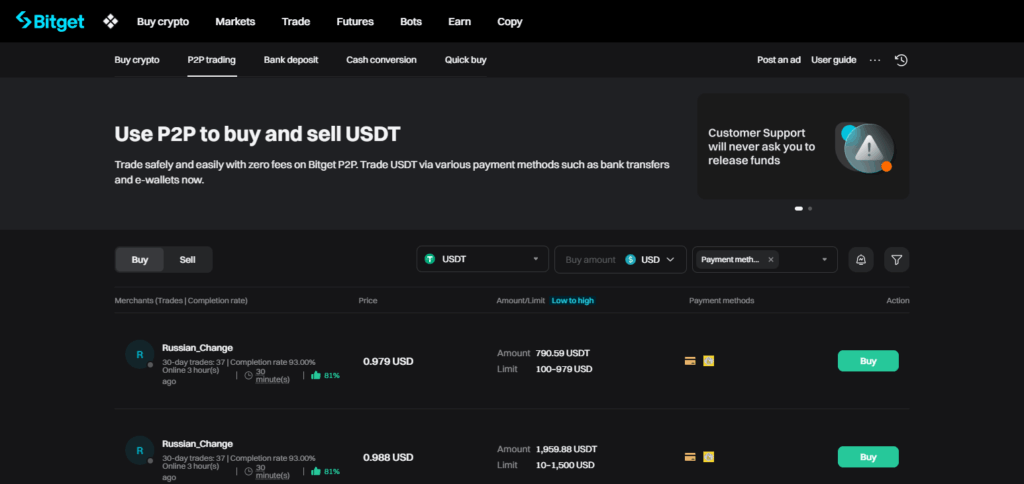Click the limit 10–1,500 USD
The width and height of the screenshot is (1024, 484).
tap(565, 465)
